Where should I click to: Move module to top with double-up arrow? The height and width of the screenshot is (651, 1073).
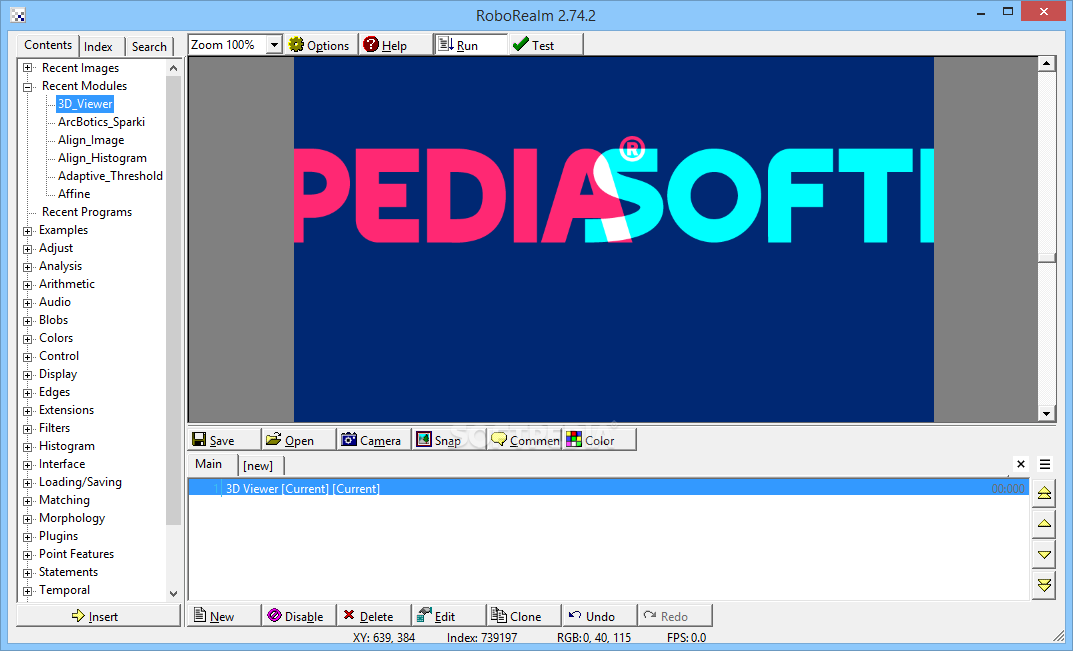1044,493
